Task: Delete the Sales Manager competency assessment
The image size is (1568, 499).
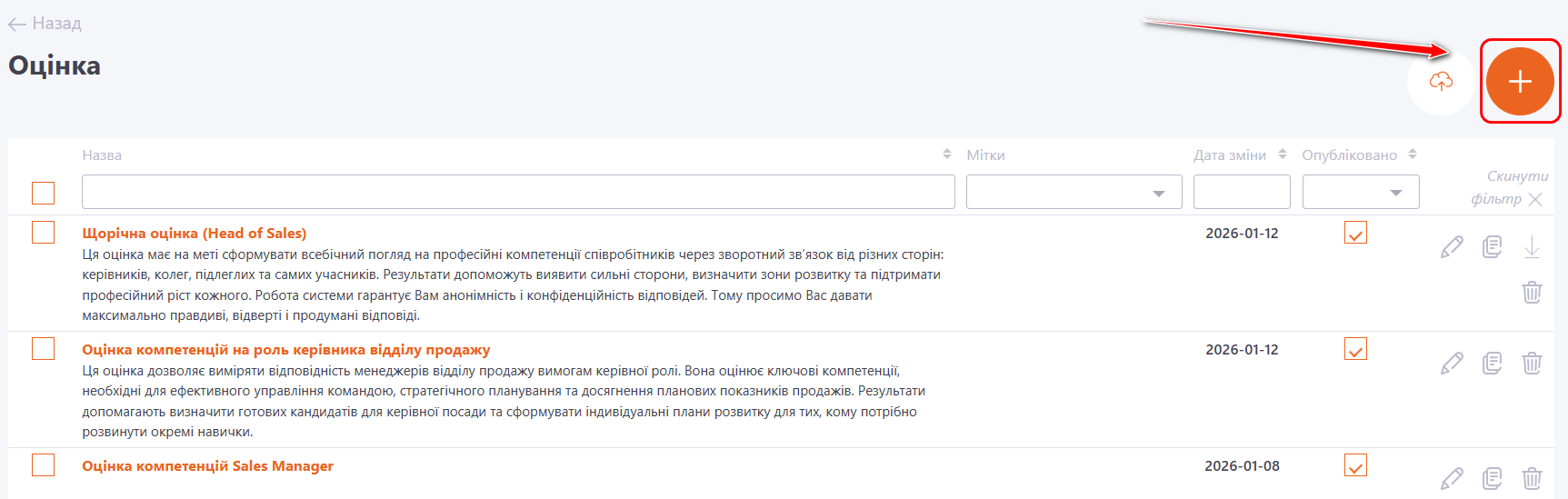Action: tap(1532, 478)
